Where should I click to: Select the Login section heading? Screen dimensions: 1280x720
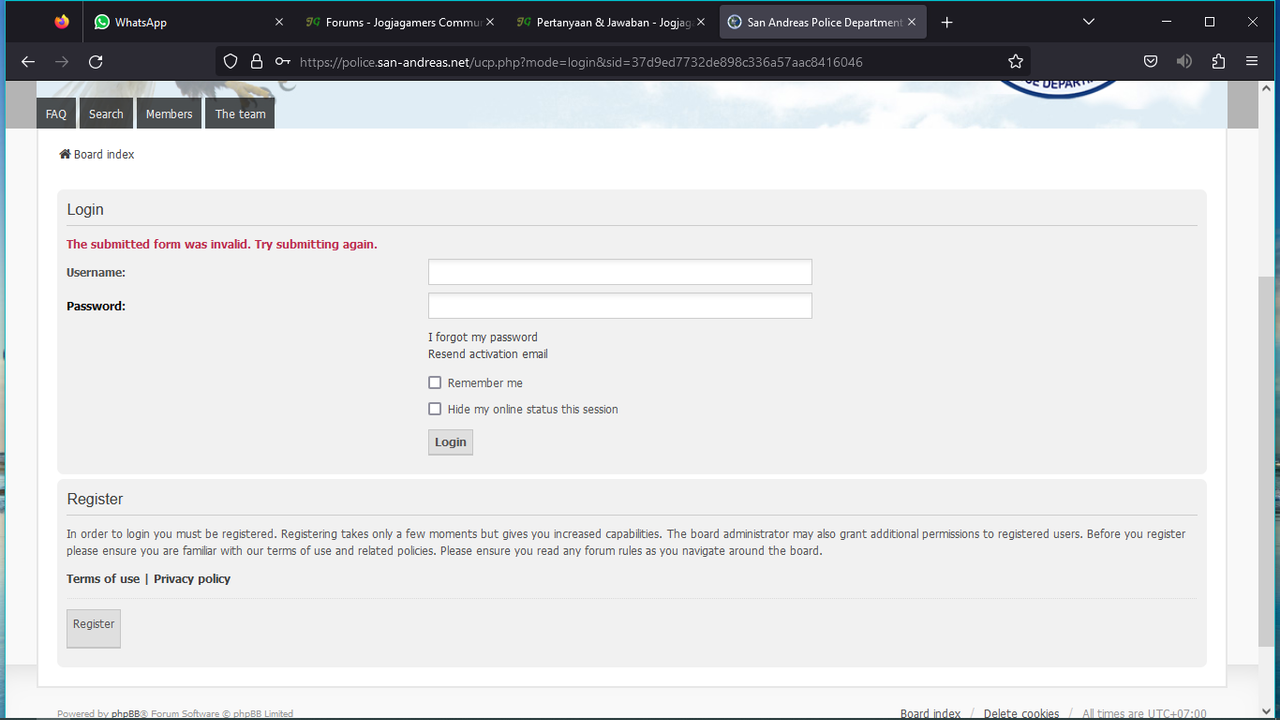click(85, 210)
